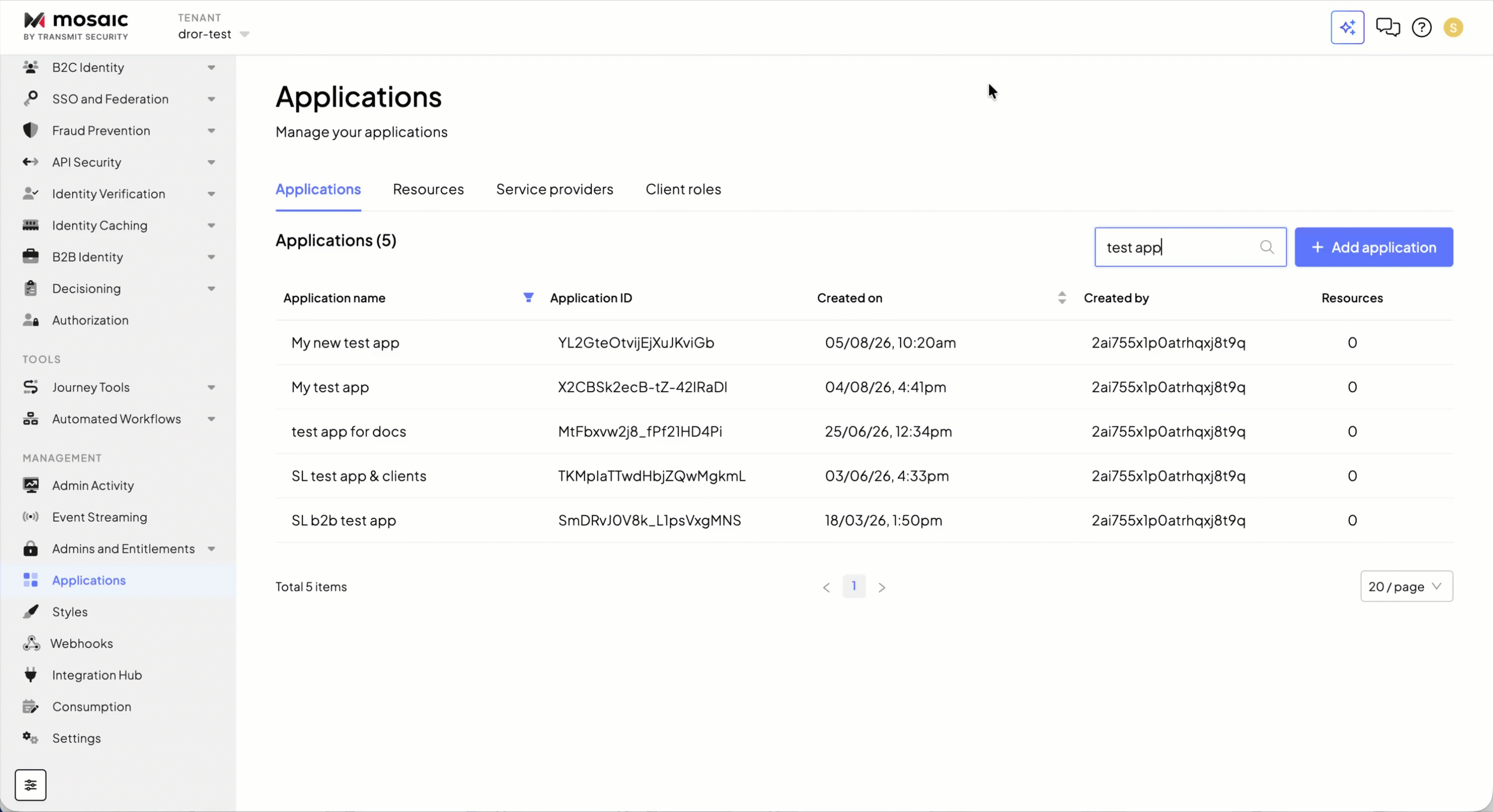Click the Journey Tools route icon
The image size is (1493, 812).
click(31, 387)
